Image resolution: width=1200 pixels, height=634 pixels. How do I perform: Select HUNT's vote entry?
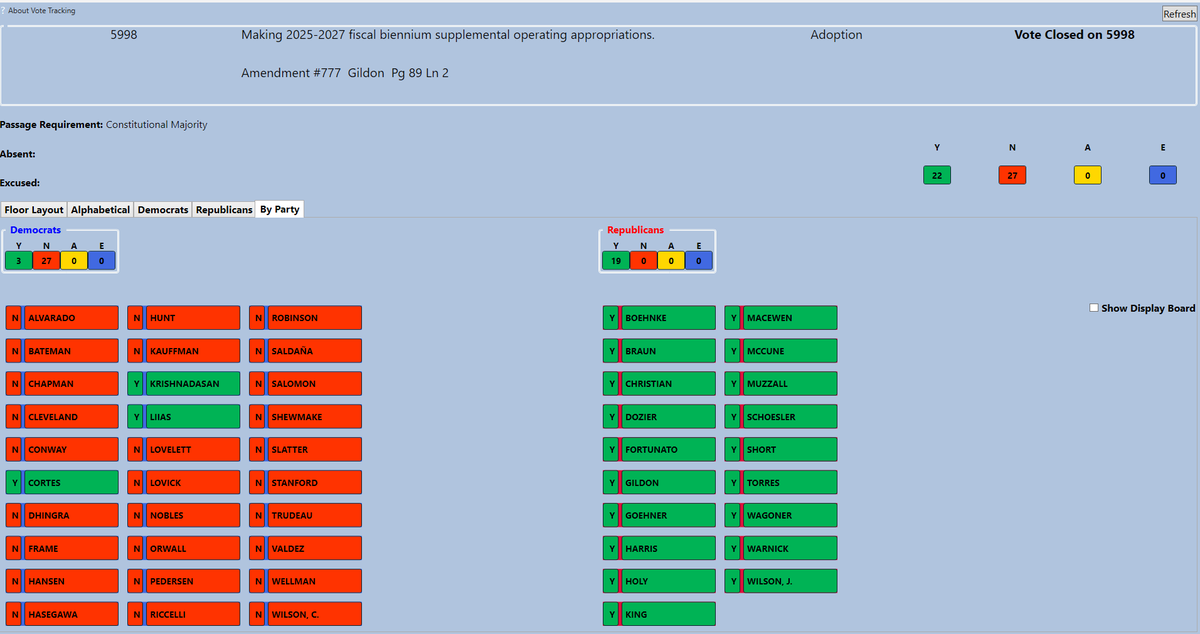pyautogui.click(x=184, y=318)
